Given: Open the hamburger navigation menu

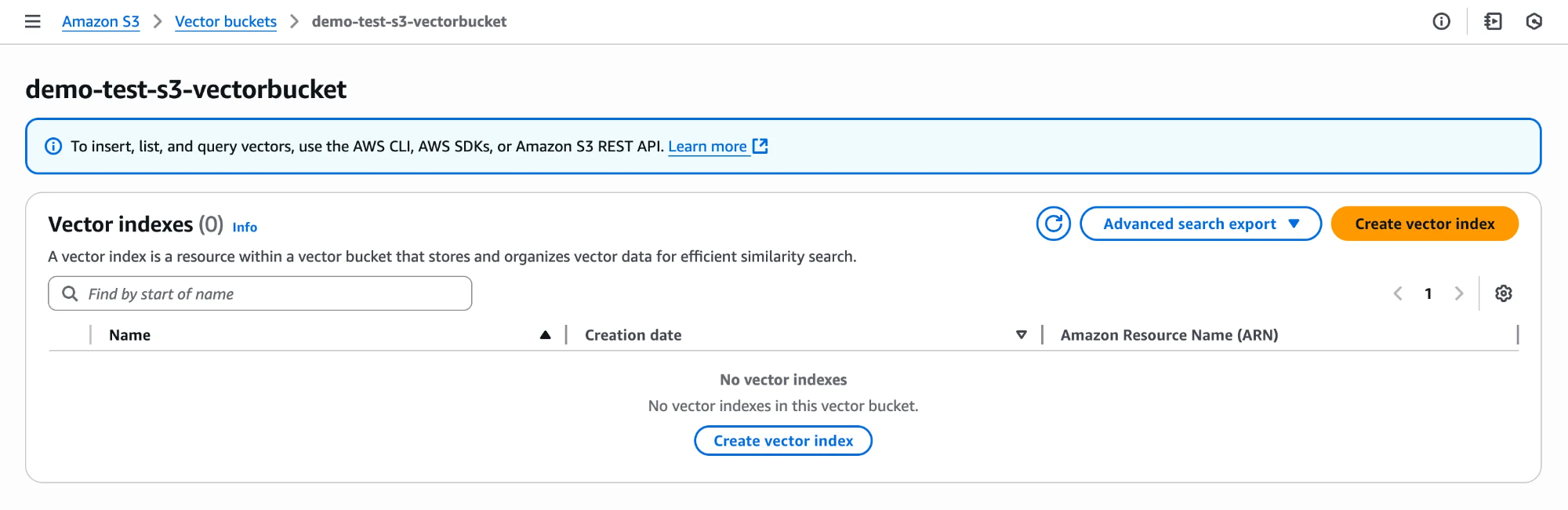Looking at the screenshot, I should pos(33,21).
